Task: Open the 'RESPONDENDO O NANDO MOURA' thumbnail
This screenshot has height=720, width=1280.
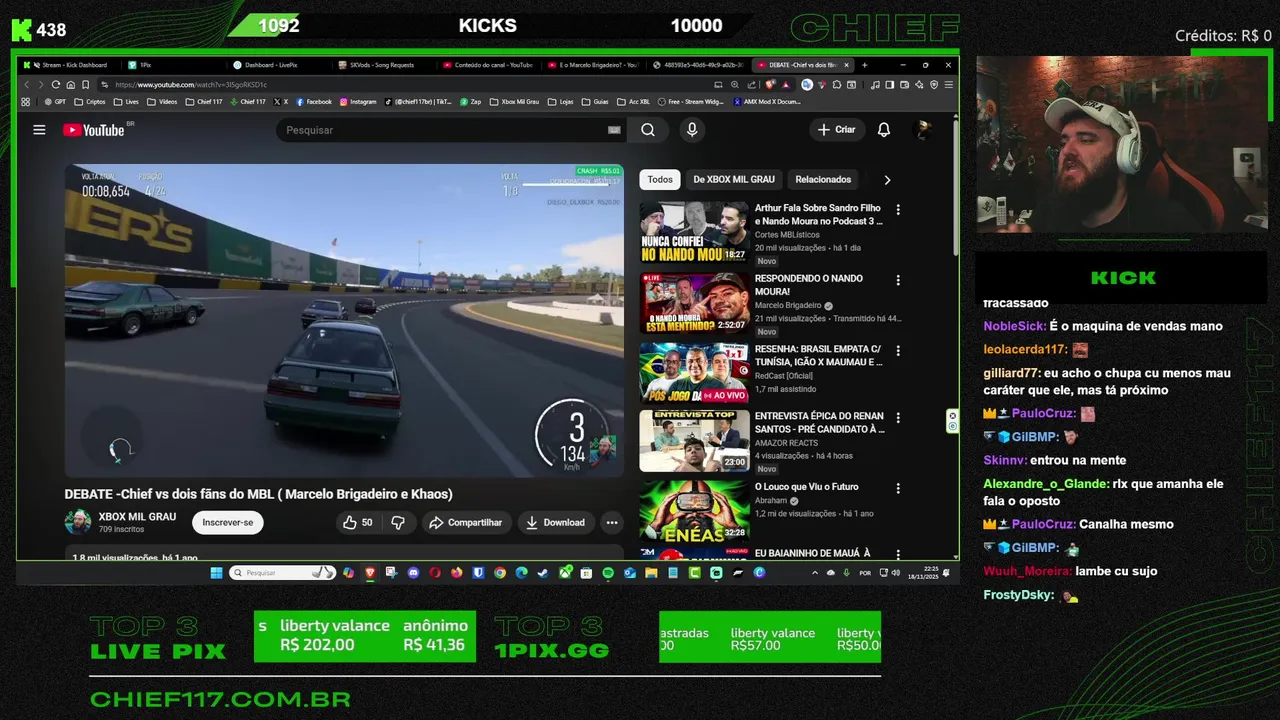Action: tap(694, 302)
